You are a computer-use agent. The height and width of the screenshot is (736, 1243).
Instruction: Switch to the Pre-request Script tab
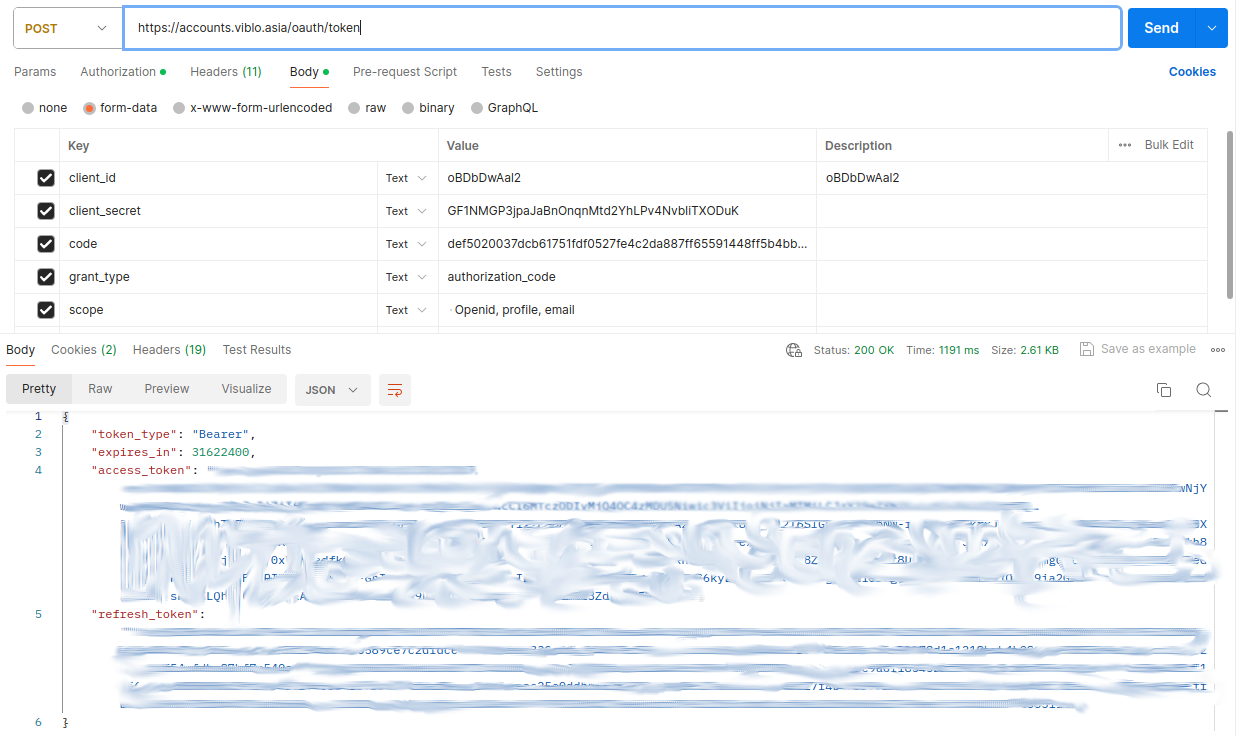click(x=404, y=71)
